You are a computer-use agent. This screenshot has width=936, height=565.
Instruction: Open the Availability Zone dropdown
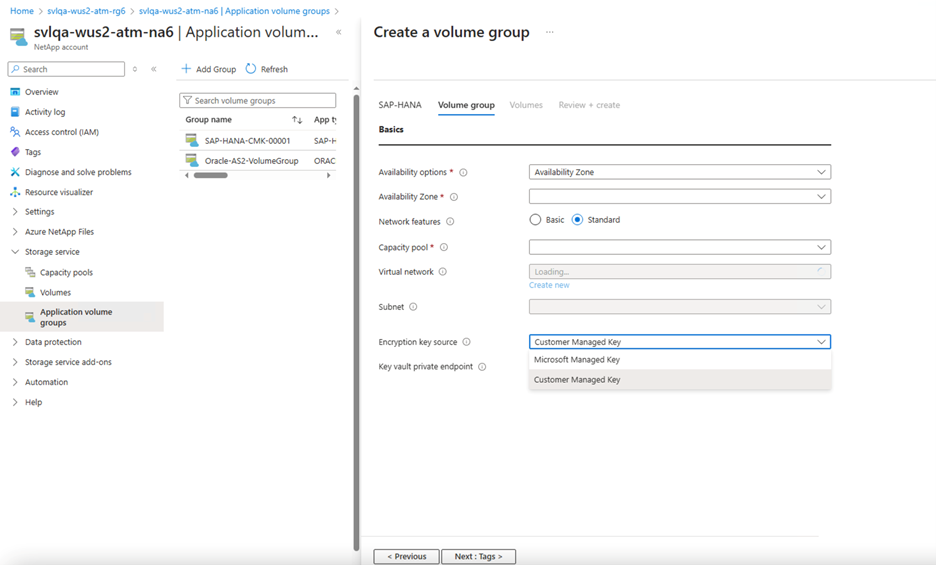coord(679,197)
